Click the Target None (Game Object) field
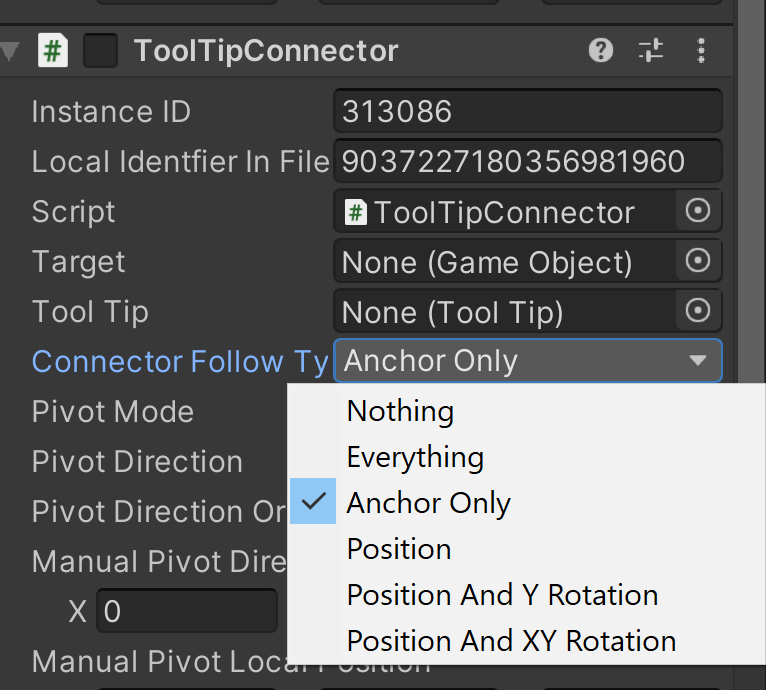The image size is (766, 690). 505,262
